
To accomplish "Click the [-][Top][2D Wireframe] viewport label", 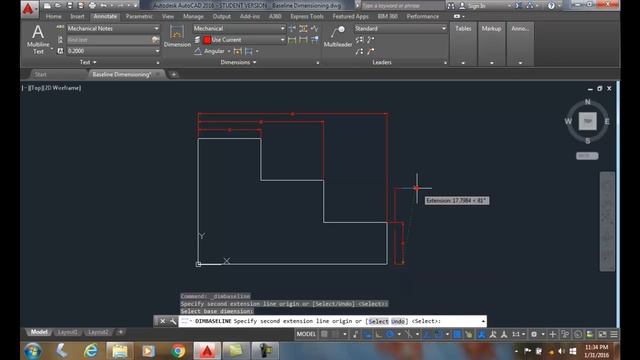I will (x=52, y=88).
